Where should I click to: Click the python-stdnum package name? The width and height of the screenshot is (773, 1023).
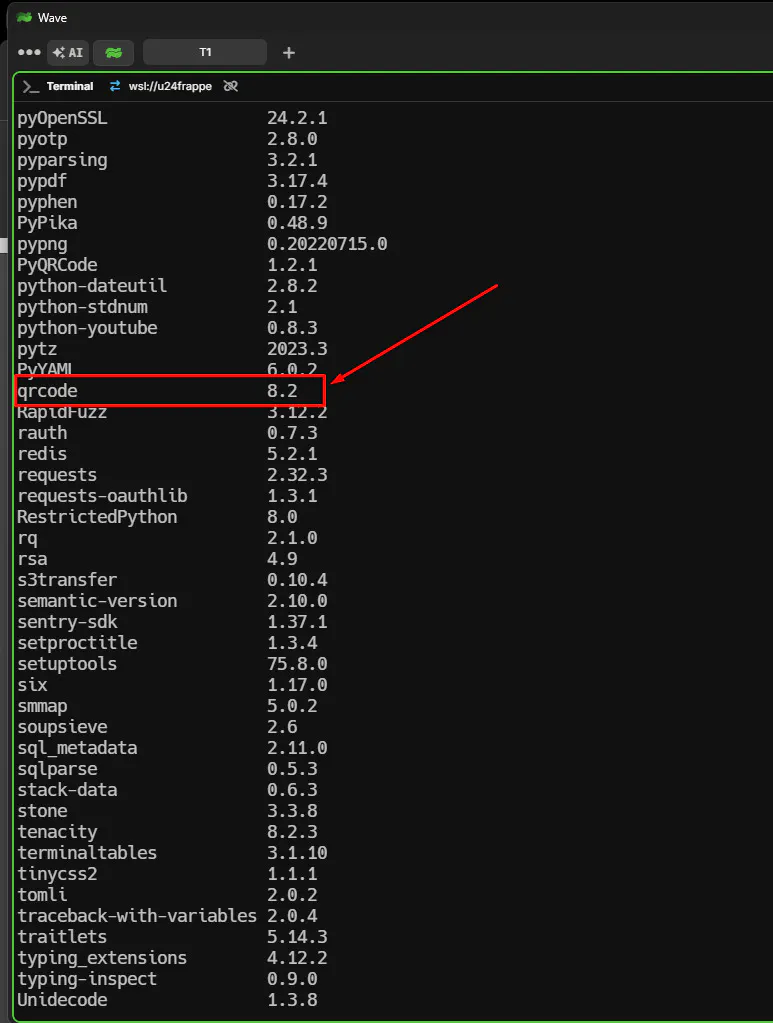(x=83, y=307)
